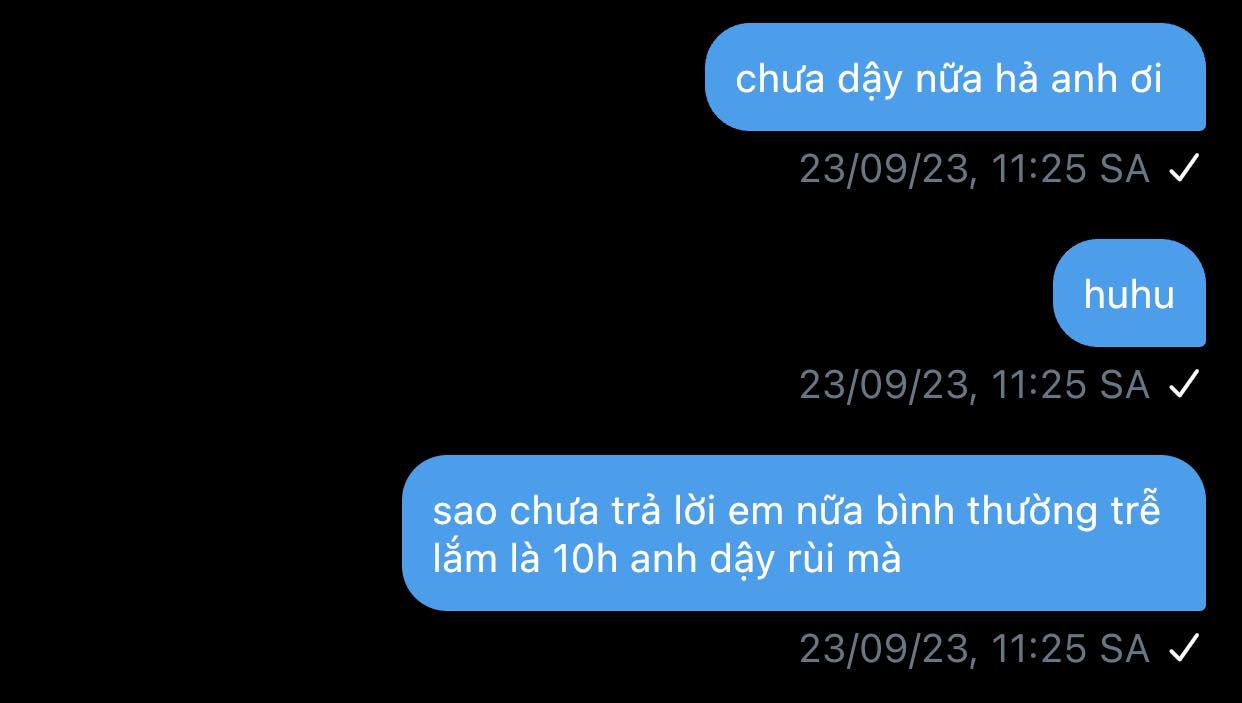This screenshot has height=703, width=1242.
Task: Click the time "11:25 SA" under the "huhu" bubble
Action: [x=1071, y=384]
